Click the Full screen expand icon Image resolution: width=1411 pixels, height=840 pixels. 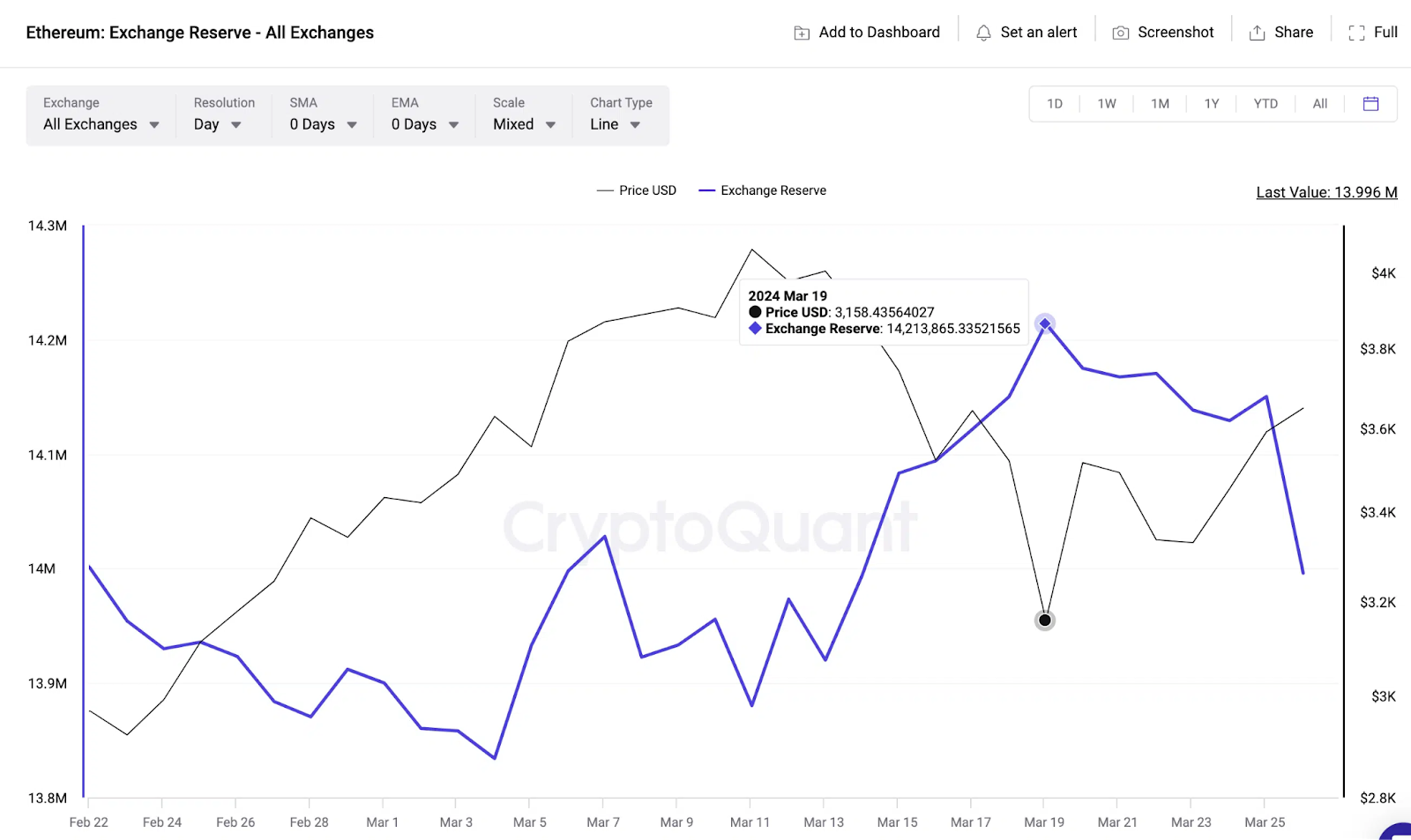point(1357,33)
